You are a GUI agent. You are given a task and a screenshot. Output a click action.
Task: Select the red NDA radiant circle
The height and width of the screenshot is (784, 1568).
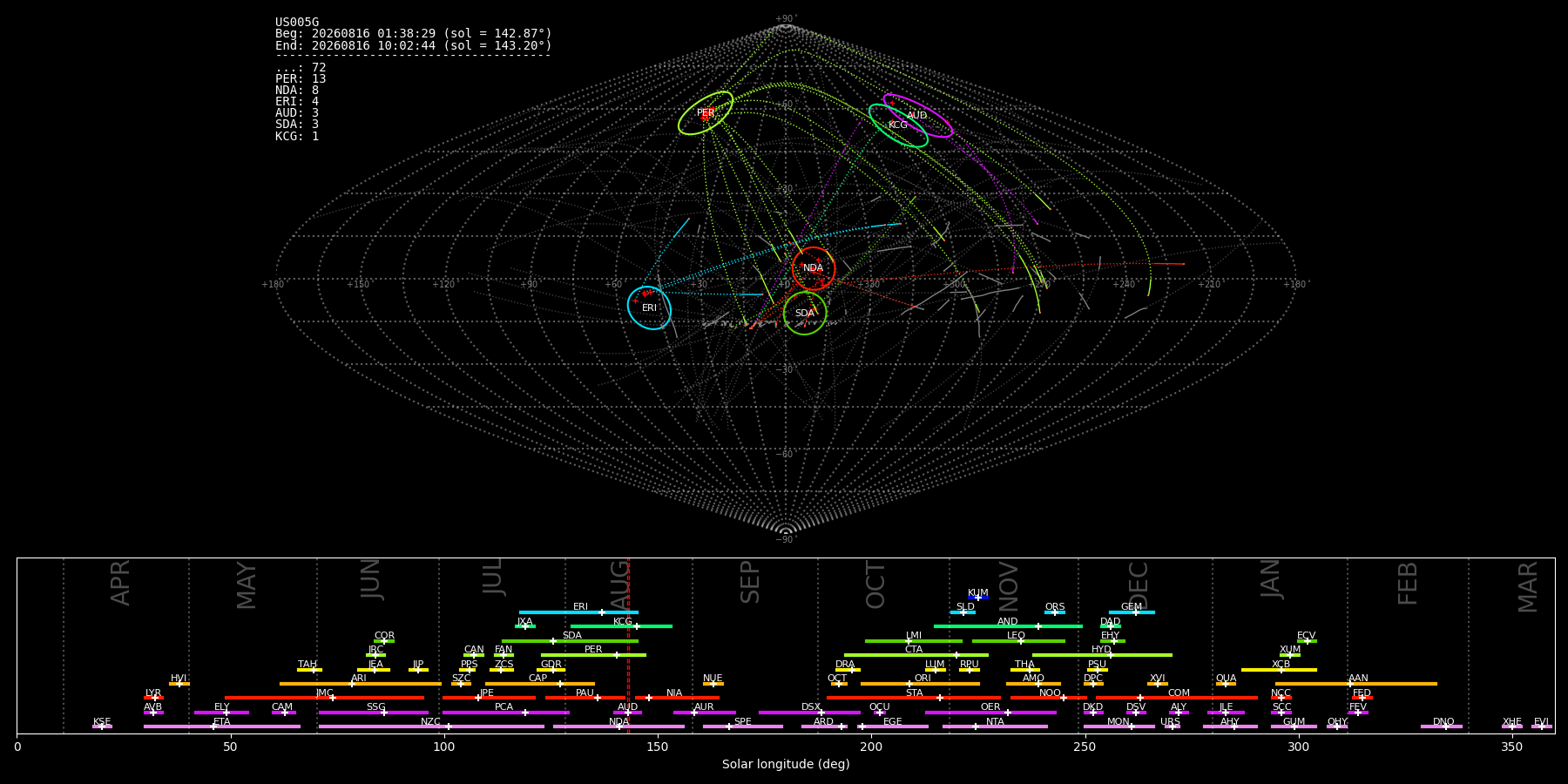(x=814, y=268)
